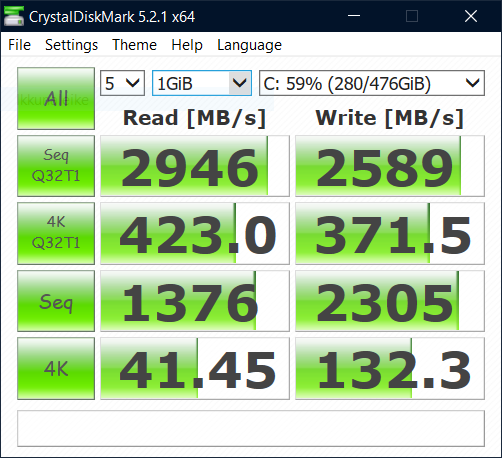Click the empty comment field at bottom

click(x=251, y=428)
